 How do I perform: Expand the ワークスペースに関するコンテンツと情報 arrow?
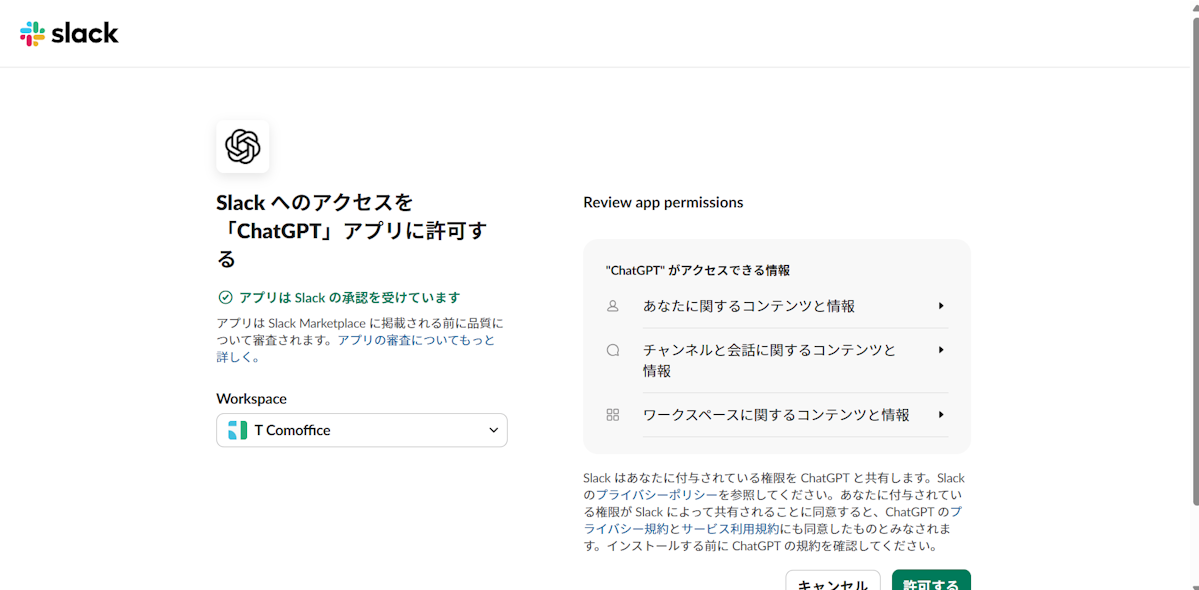[x=941, y=415]
